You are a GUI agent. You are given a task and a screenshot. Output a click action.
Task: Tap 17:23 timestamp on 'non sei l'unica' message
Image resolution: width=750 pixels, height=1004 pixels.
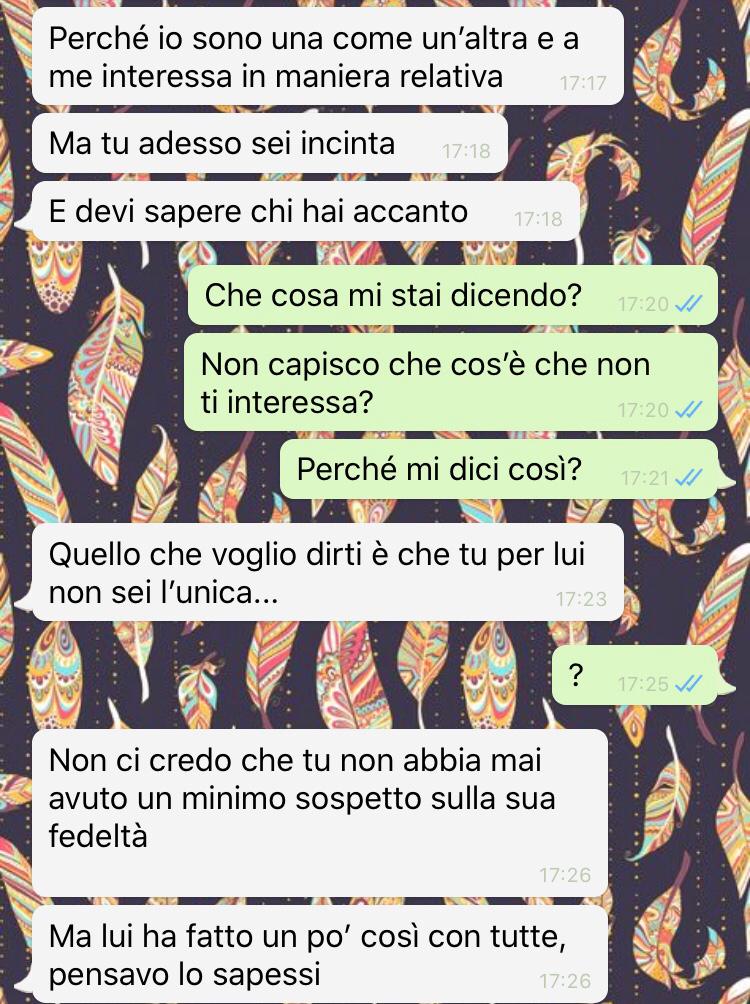[x=581, y=599]
